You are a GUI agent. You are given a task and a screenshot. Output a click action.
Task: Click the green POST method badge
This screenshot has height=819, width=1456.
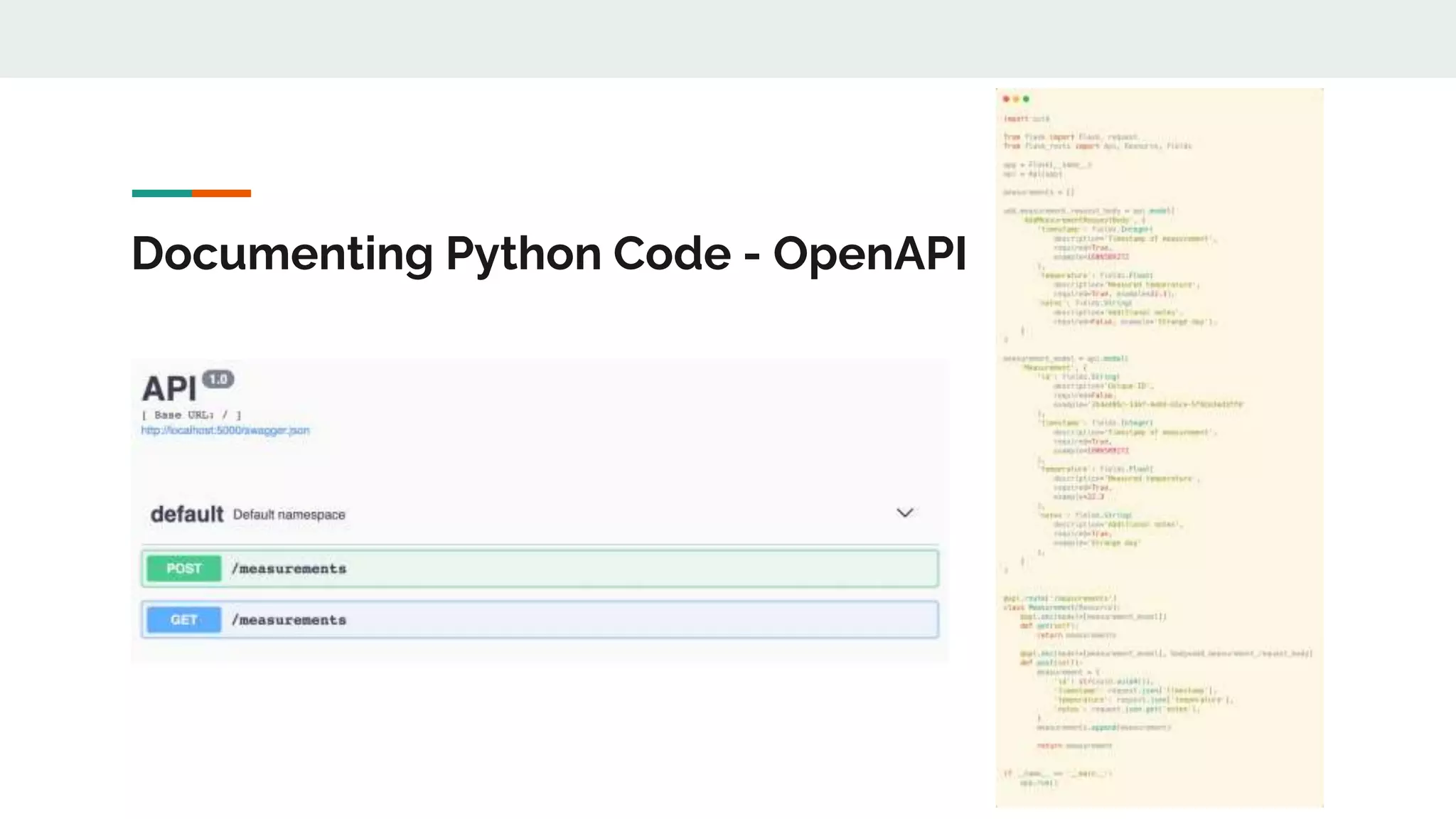[x=184, y=569]
